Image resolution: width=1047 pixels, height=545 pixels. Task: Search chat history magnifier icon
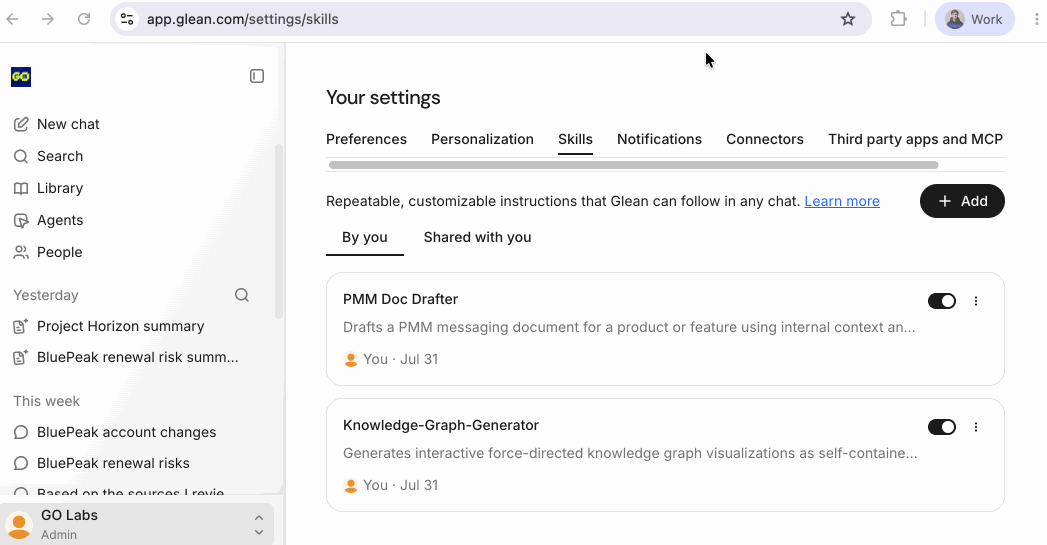(242, 295)
